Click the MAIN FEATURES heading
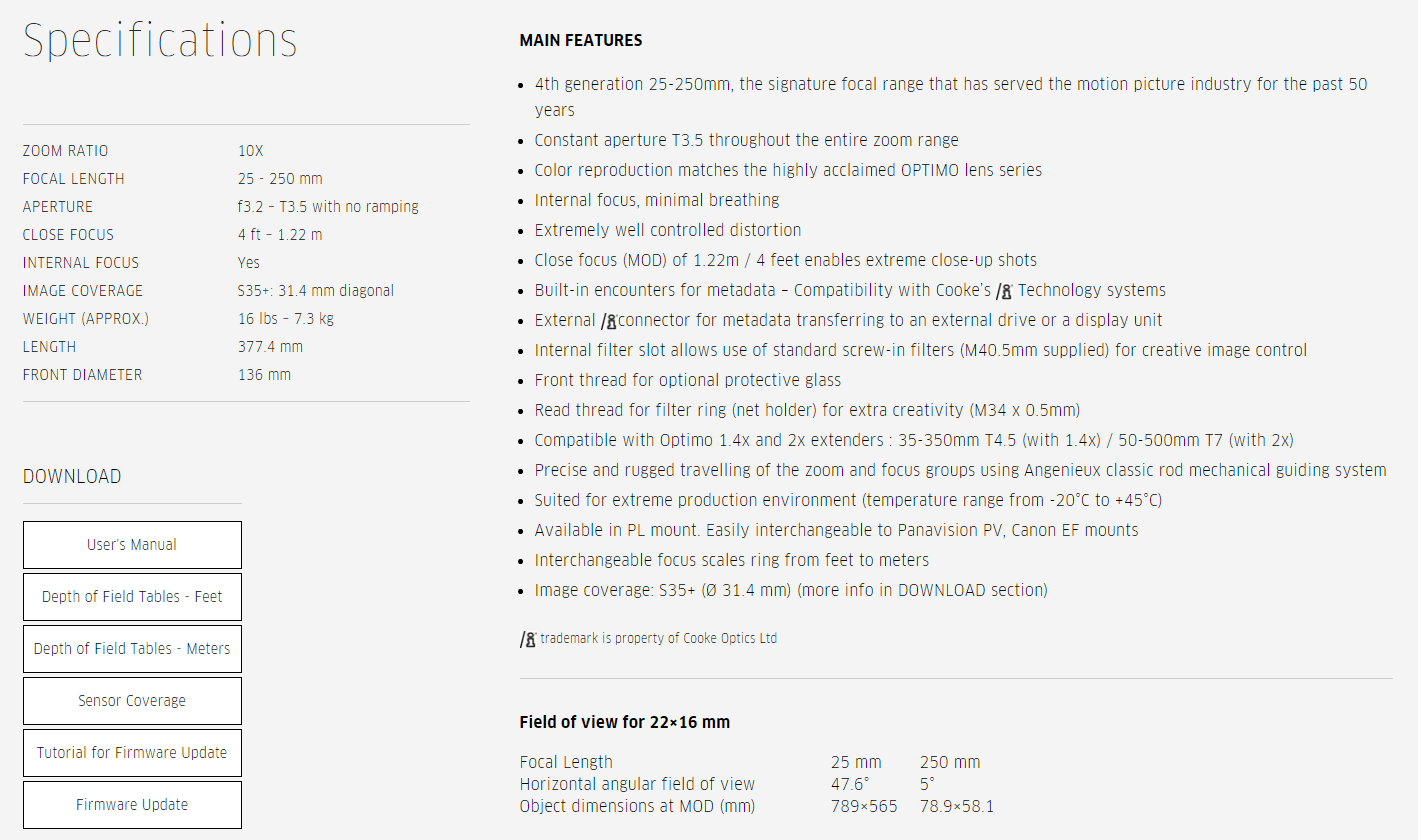 coord(581,41)
